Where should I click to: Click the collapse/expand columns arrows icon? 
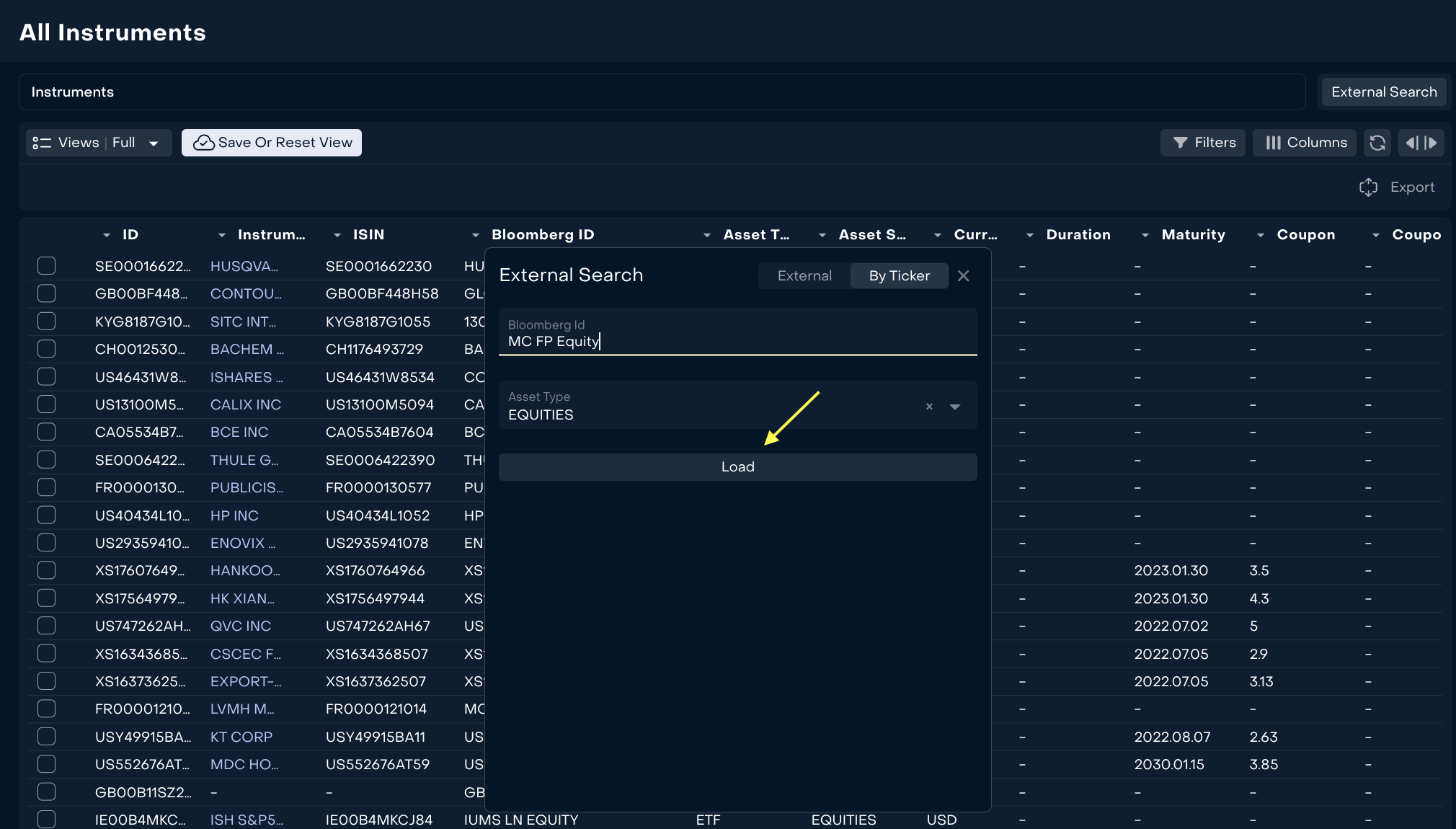(x=1421, y=143)
